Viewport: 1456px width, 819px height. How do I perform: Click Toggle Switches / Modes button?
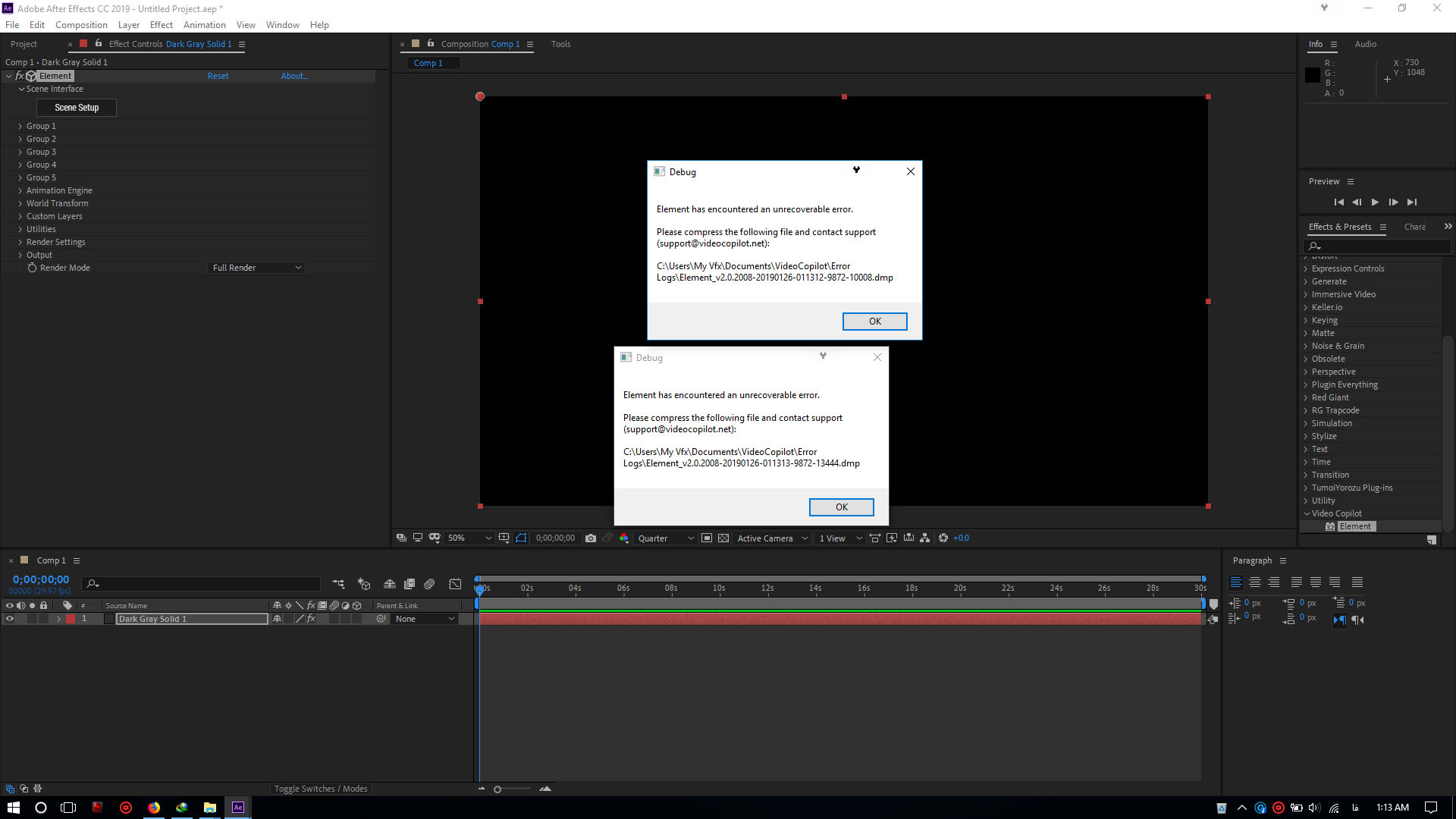point(320,789)
